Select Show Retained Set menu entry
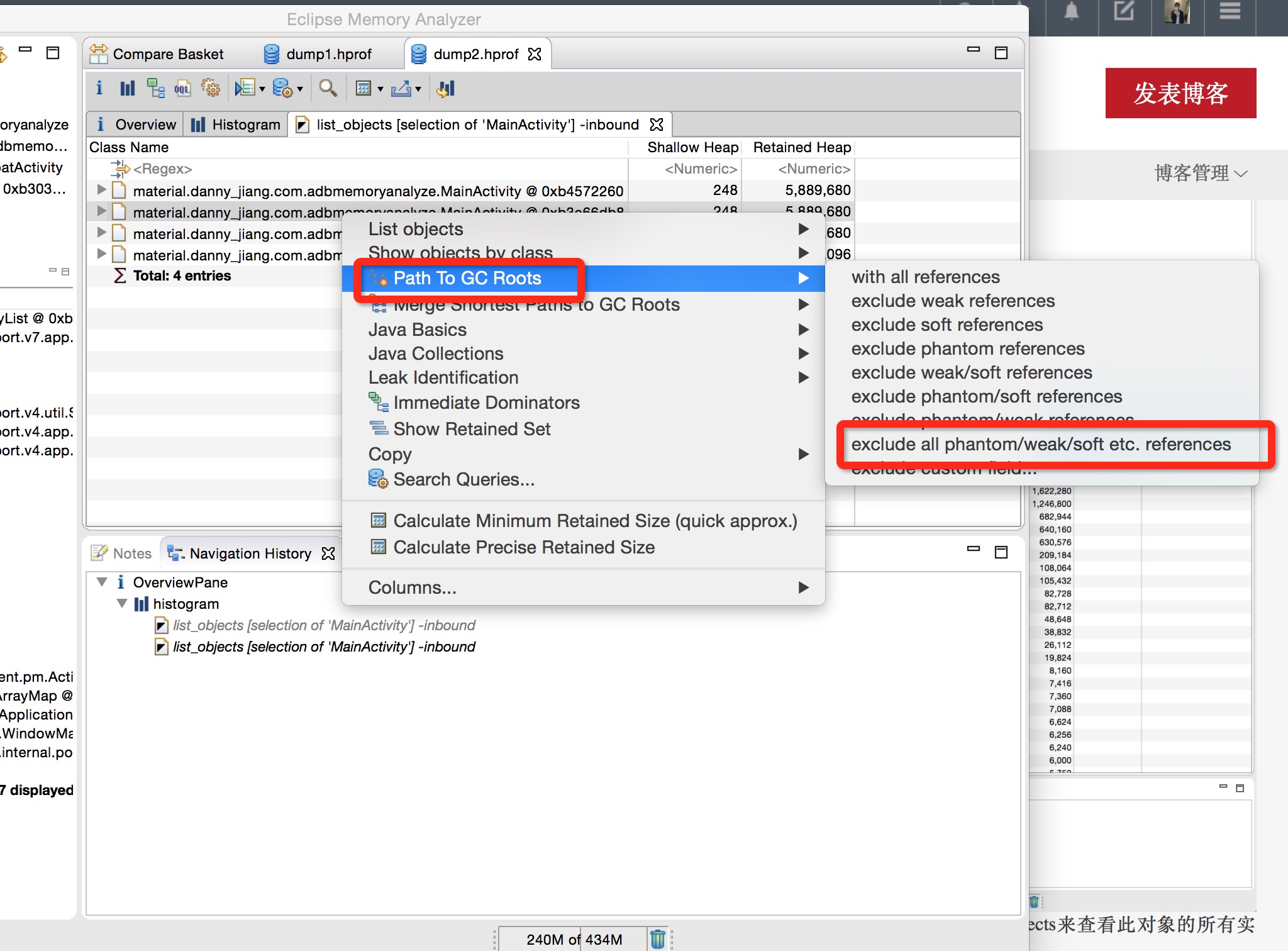 coord(471,429)
